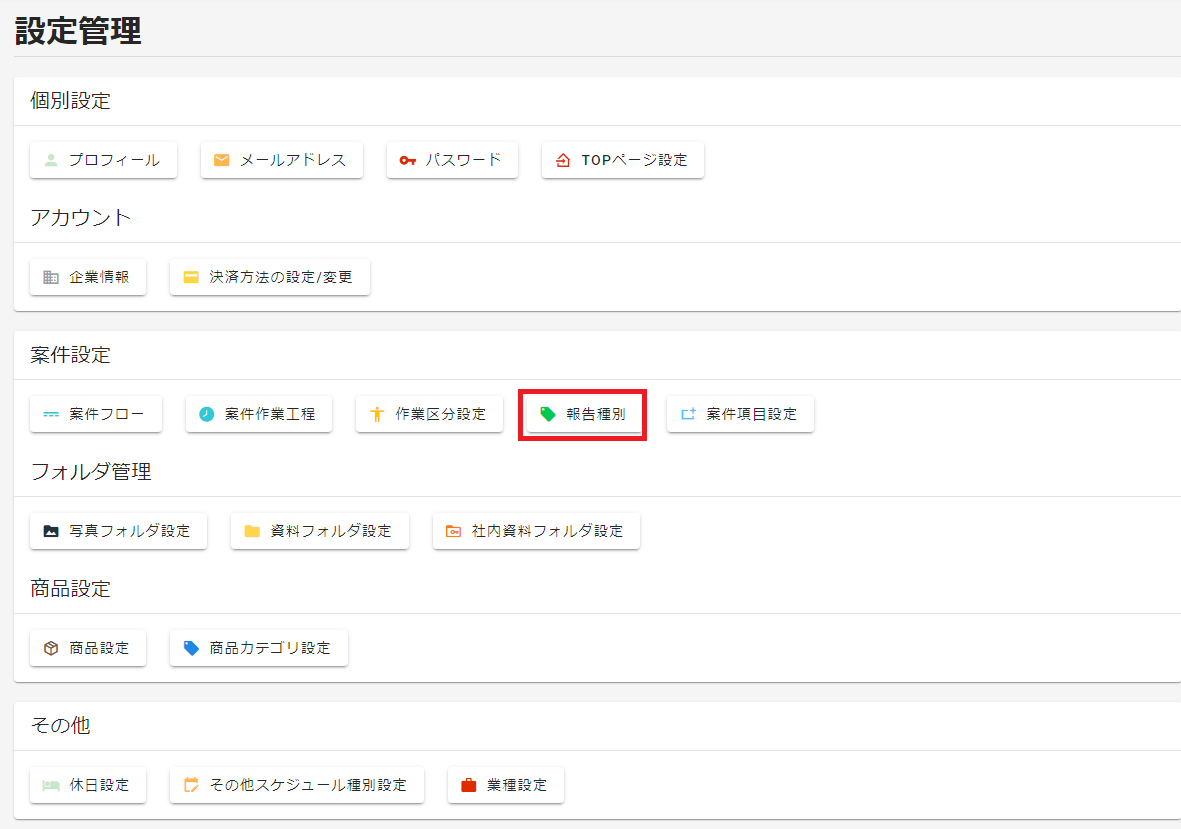Click the アカウント section heading
The height and width of the screenshot is (829, 1181).
tap(81, 218)
